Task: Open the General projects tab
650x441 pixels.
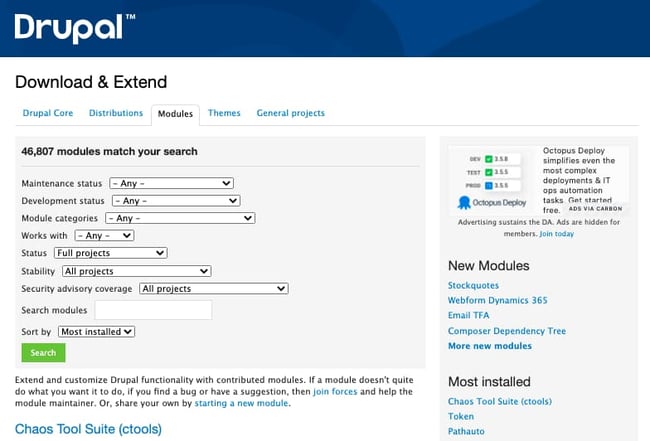Action: (291, 113)
